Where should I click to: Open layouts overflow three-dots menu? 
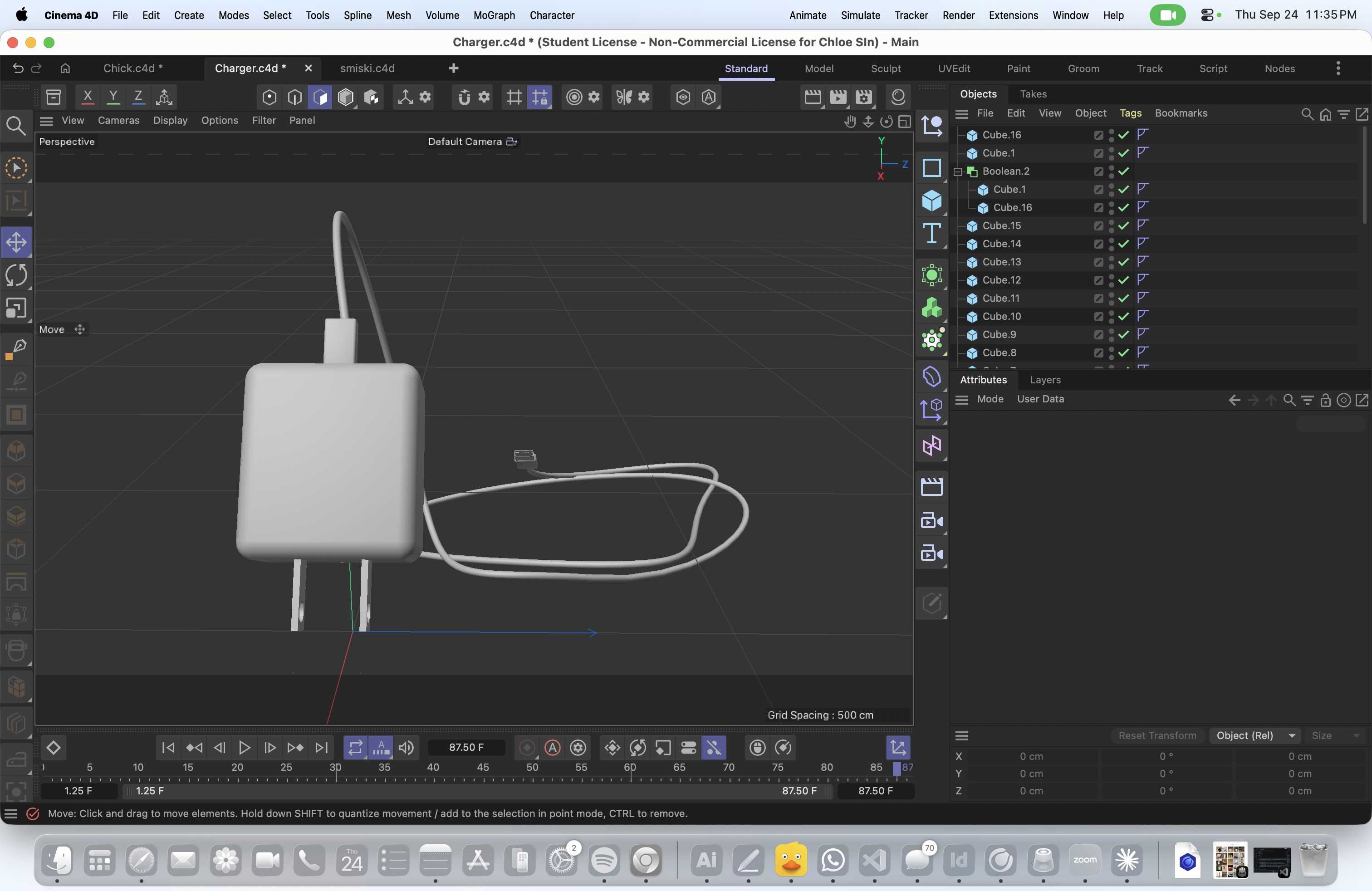click(1338, 68)
